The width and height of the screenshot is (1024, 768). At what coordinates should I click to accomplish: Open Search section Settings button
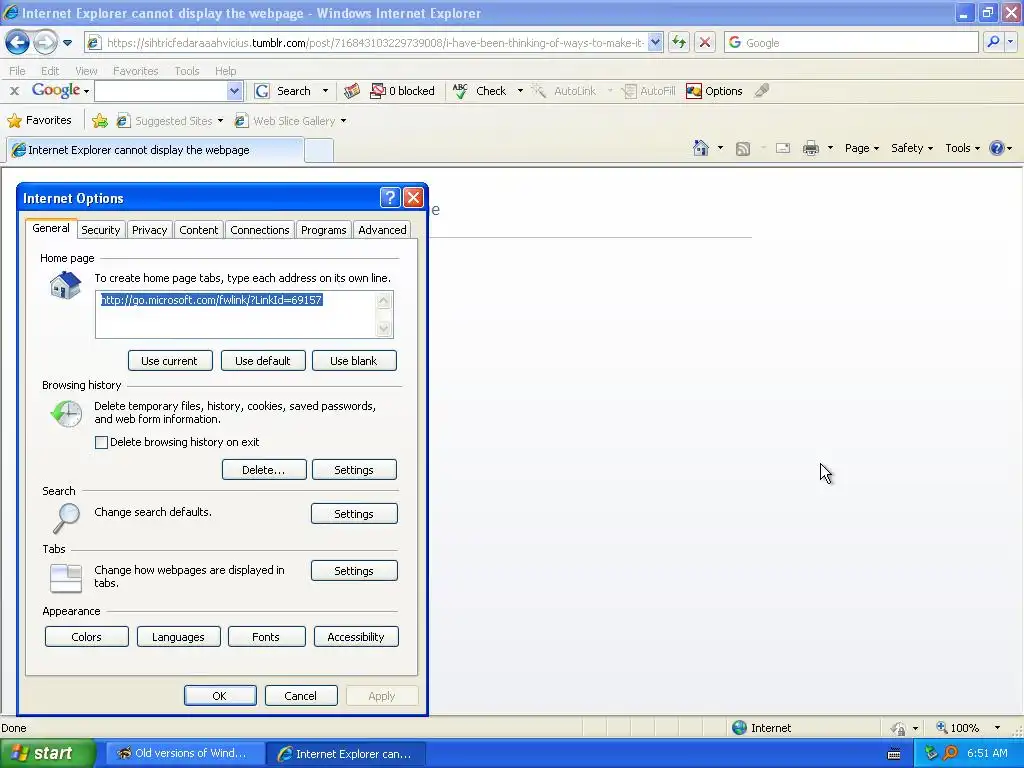tap(354, 513)
